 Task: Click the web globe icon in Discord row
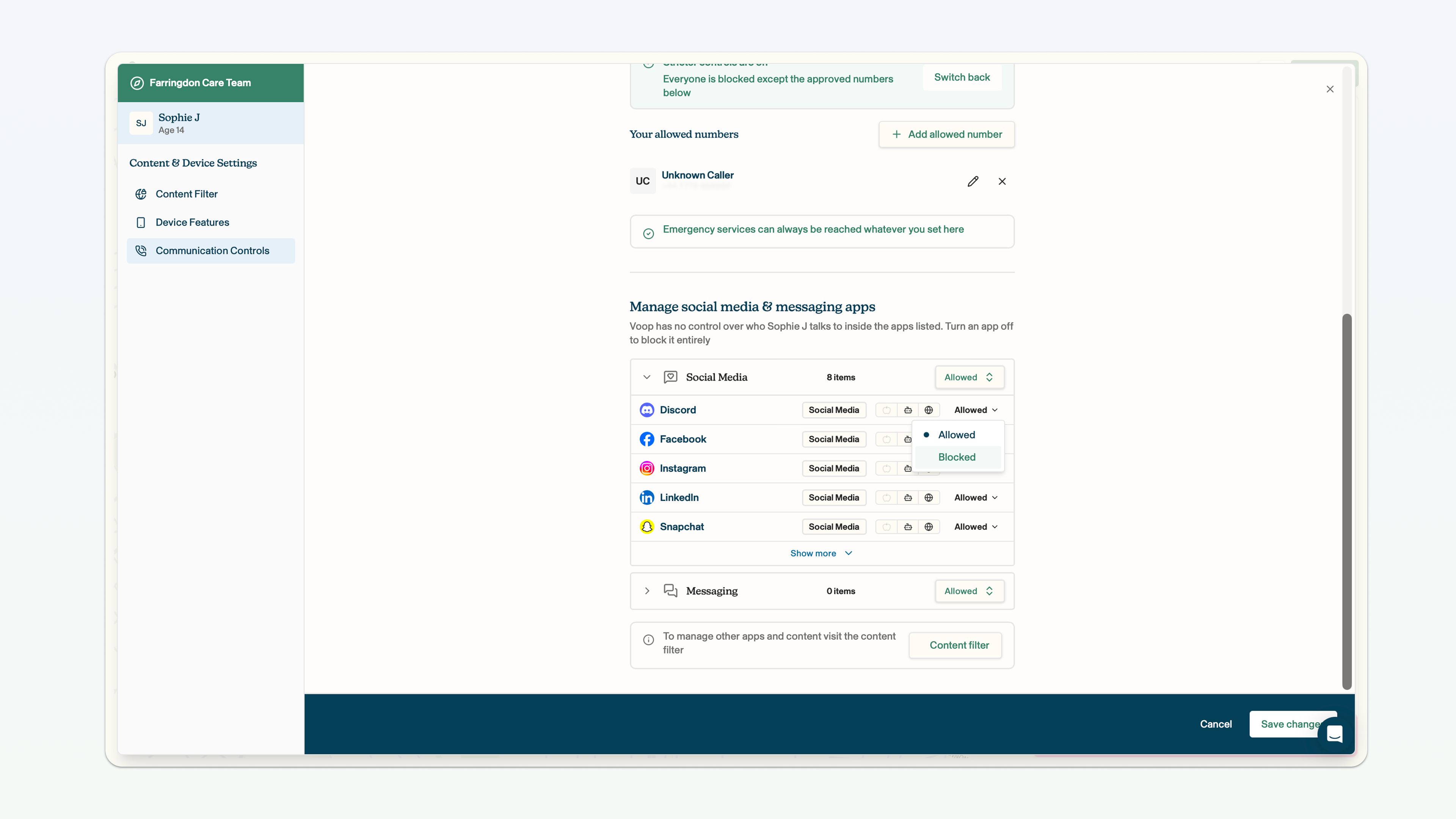pos(929,410)
